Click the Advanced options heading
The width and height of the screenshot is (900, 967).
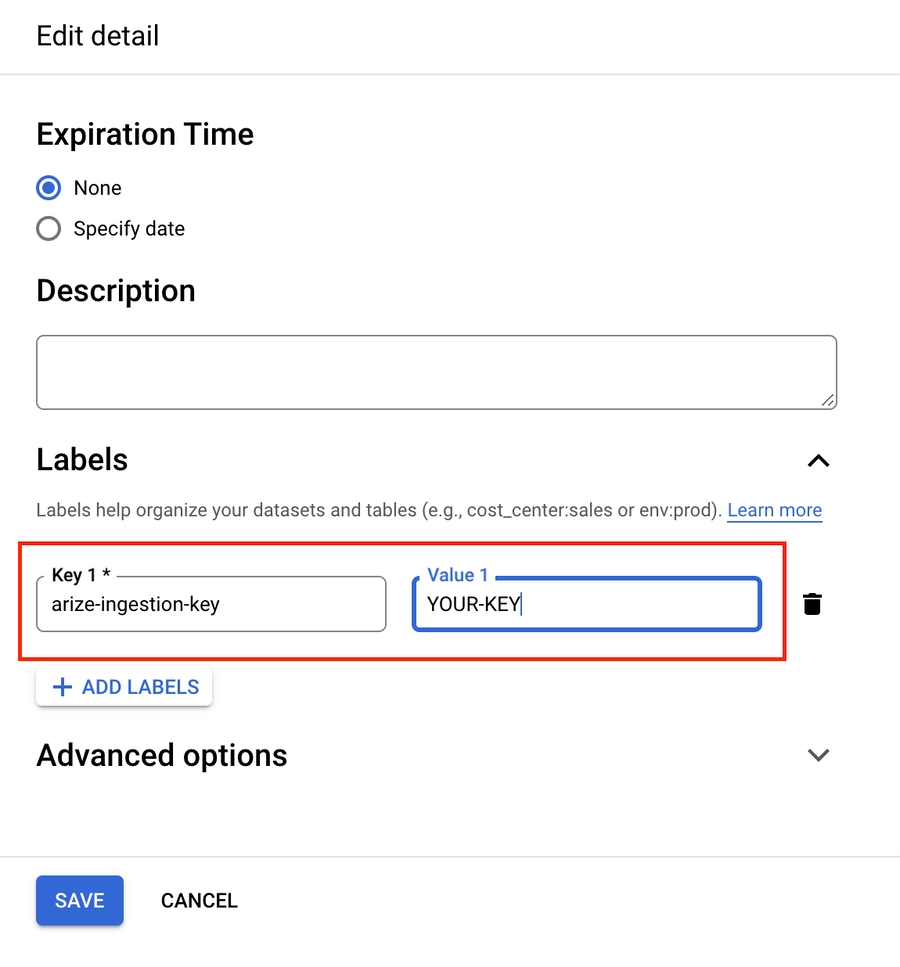pos(161,755)
